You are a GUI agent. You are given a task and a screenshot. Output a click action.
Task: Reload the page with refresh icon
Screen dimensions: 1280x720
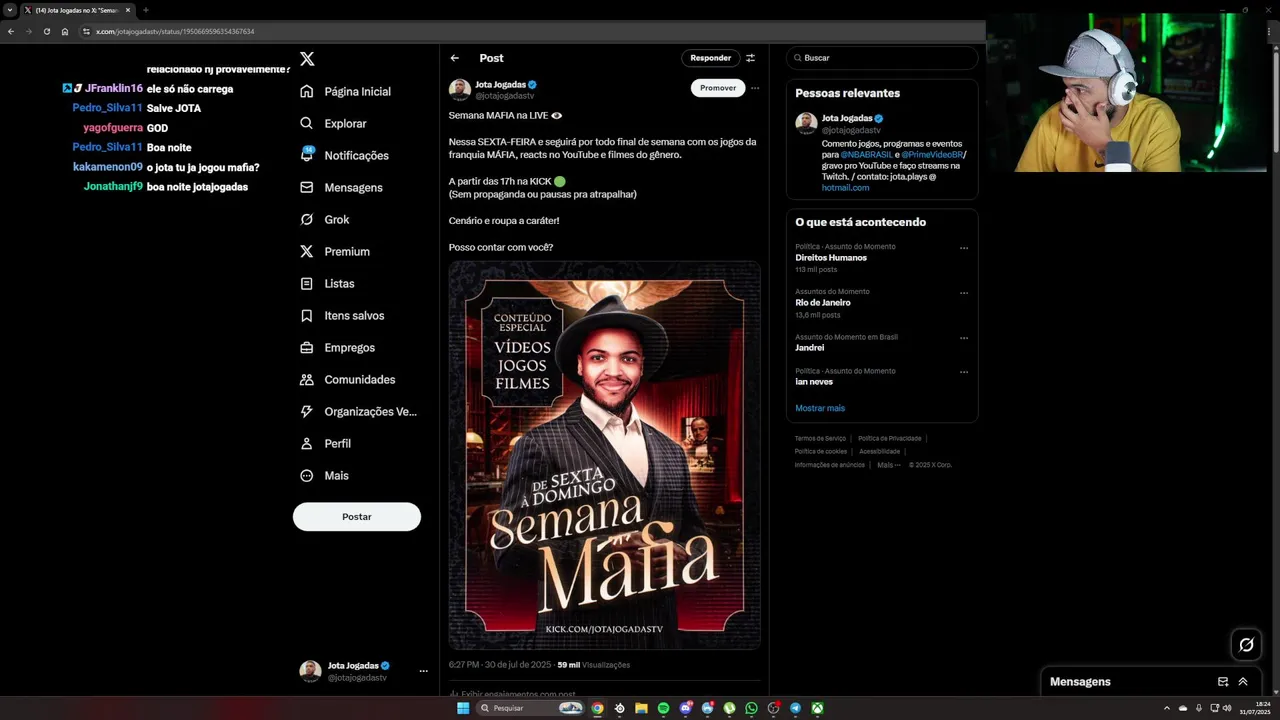(46, 31)
